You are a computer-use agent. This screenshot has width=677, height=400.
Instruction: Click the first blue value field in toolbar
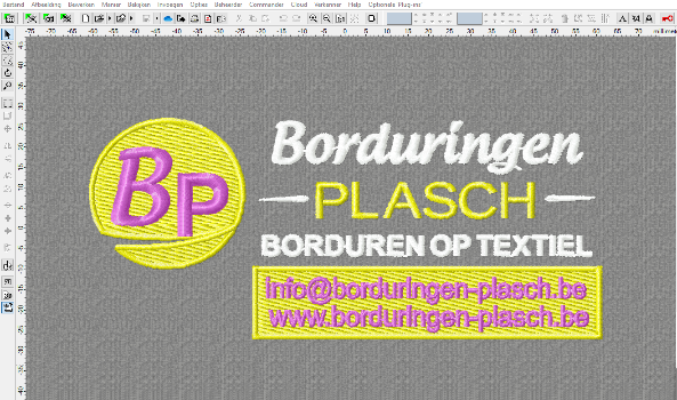(399, 19)
